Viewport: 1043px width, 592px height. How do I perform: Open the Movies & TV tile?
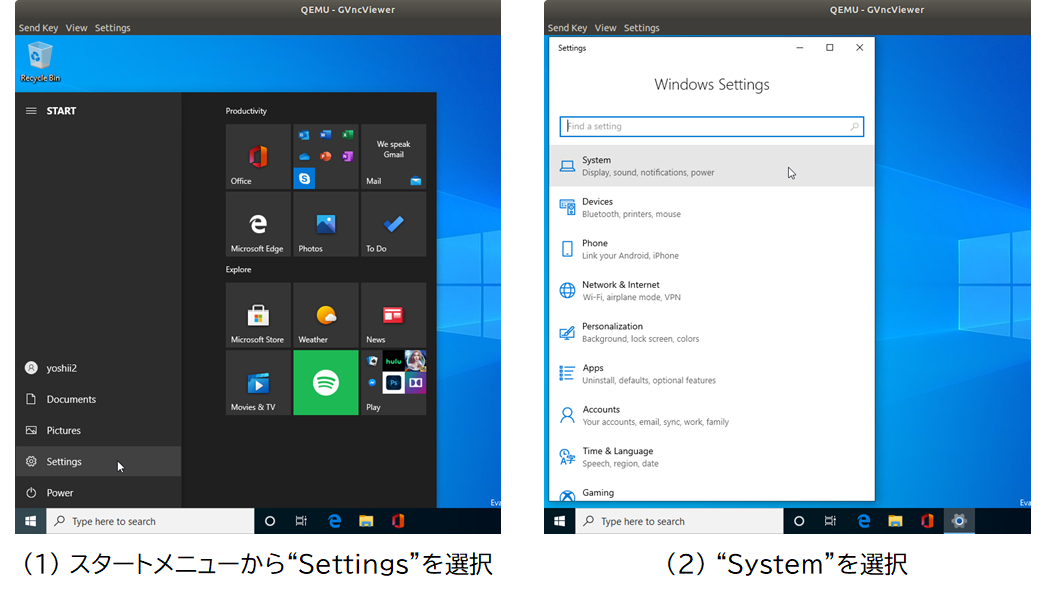click(258, 382)
